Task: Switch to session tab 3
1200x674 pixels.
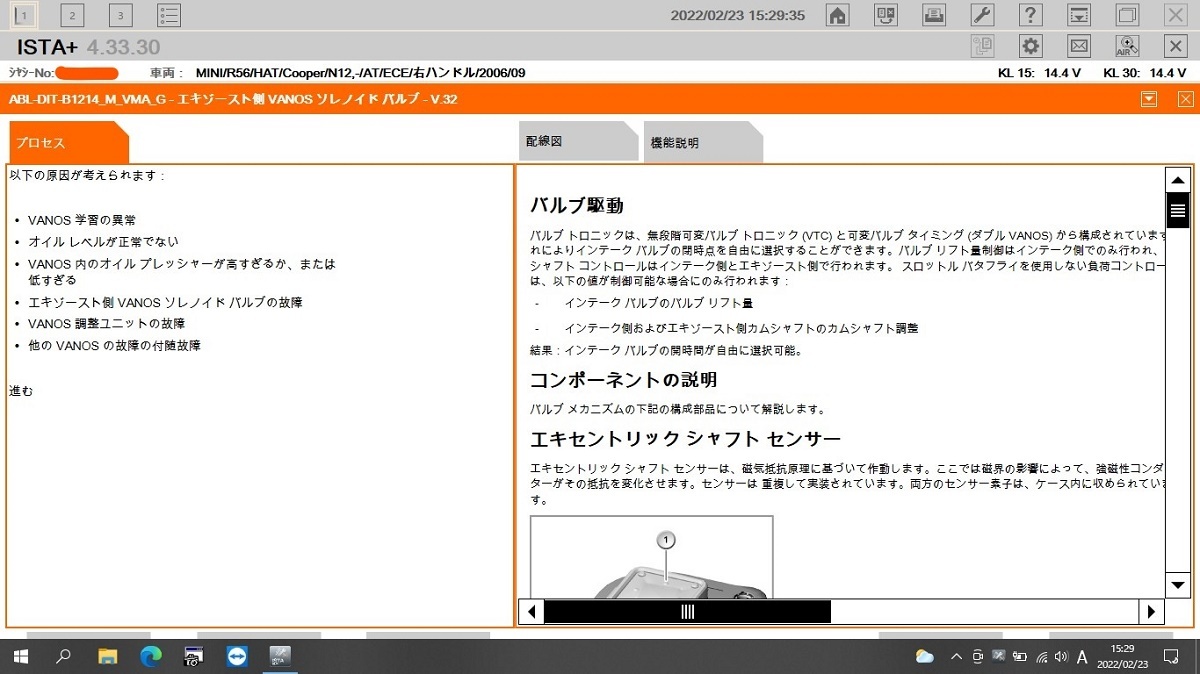Action: [121, 15]
